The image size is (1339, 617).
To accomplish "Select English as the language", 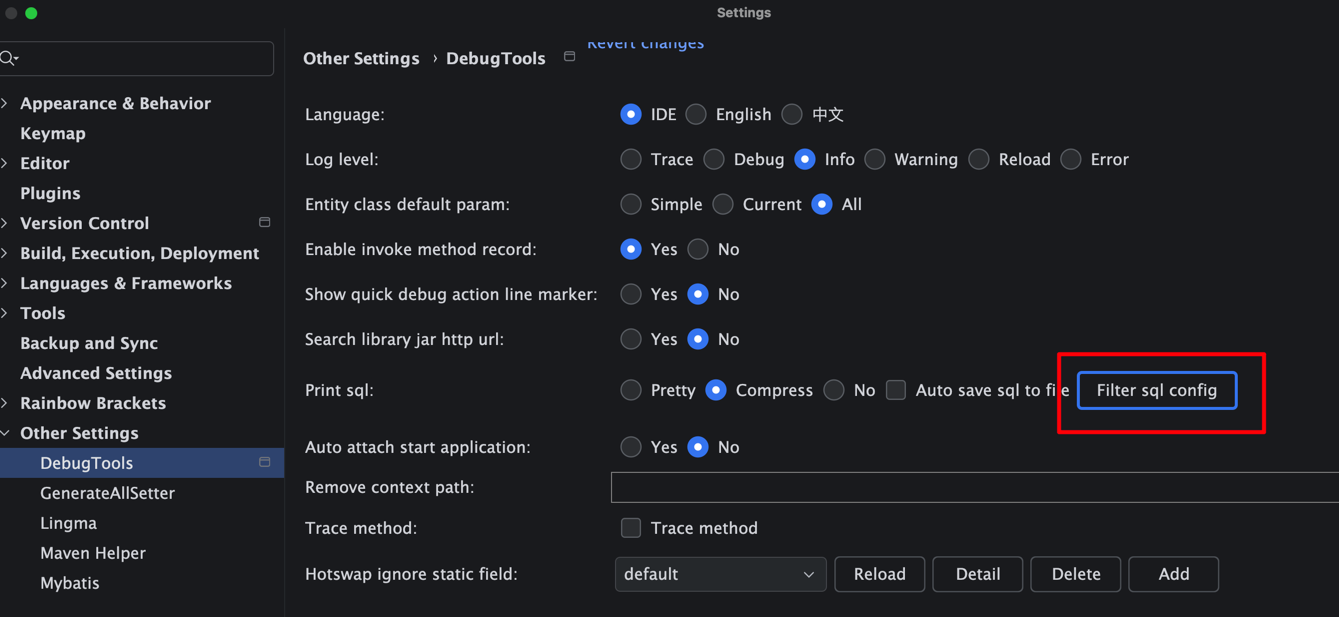I will (695, 114).
